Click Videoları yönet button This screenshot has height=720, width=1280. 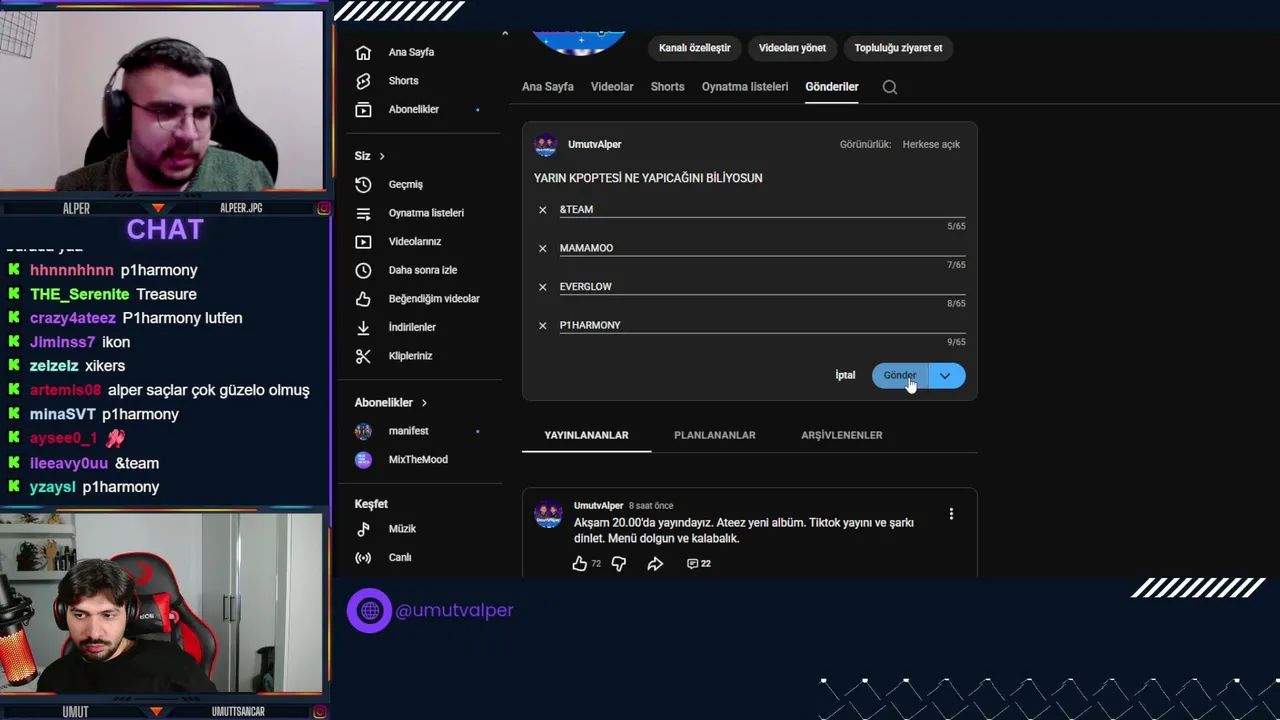click(792, 48)
